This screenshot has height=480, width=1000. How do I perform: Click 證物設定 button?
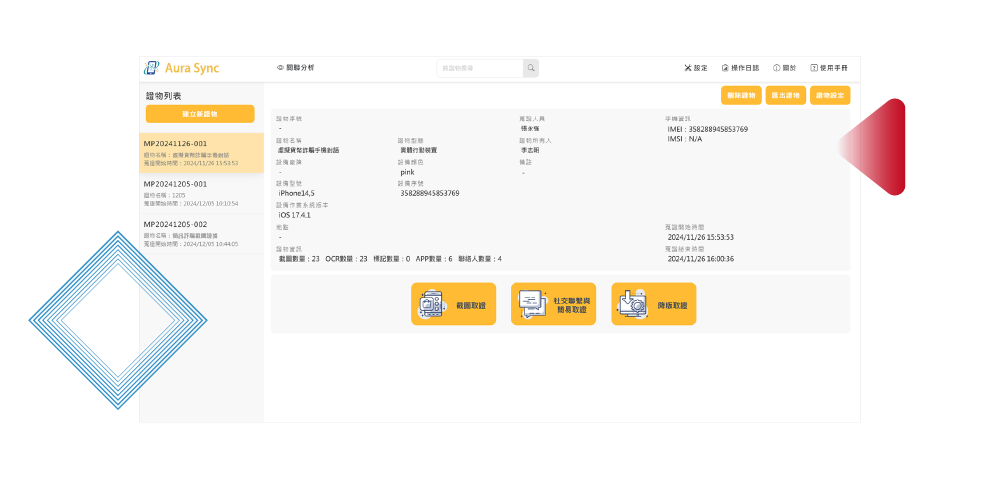click(x=831, y=96)
